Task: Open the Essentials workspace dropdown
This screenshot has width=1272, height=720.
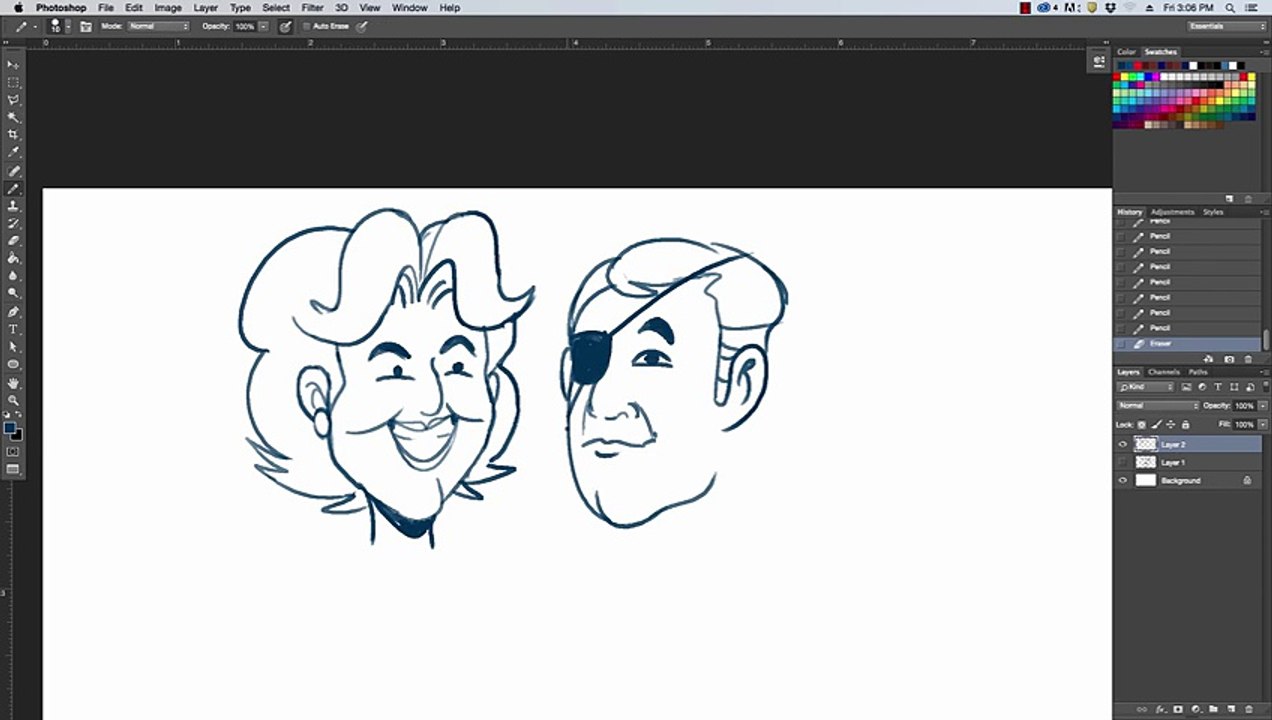Action: 1227,26
